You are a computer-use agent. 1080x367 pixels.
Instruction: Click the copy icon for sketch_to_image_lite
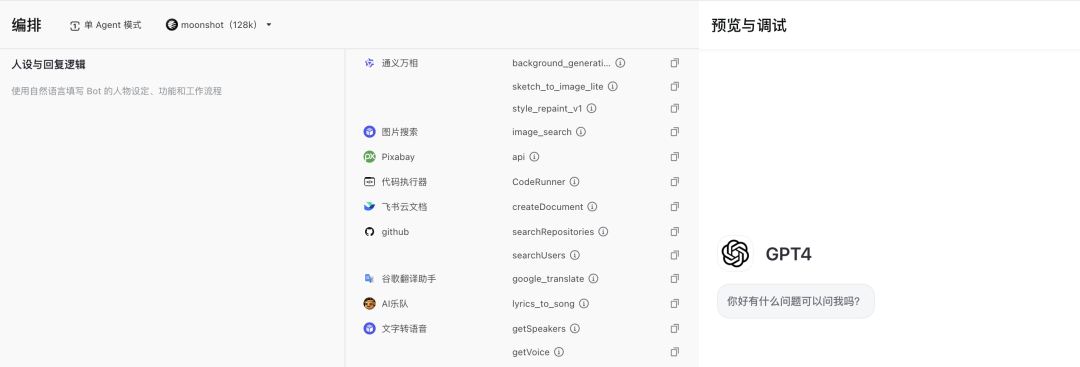675,86
